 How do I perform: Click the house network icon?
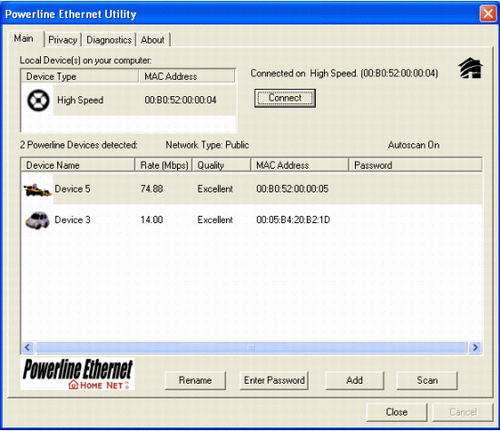(x=471, y=68)
